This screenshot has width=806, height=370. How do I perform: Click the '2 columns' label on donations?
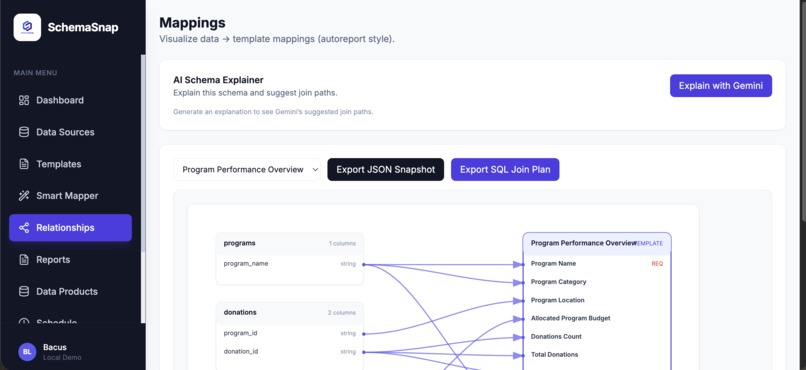[x=342, y=313]
